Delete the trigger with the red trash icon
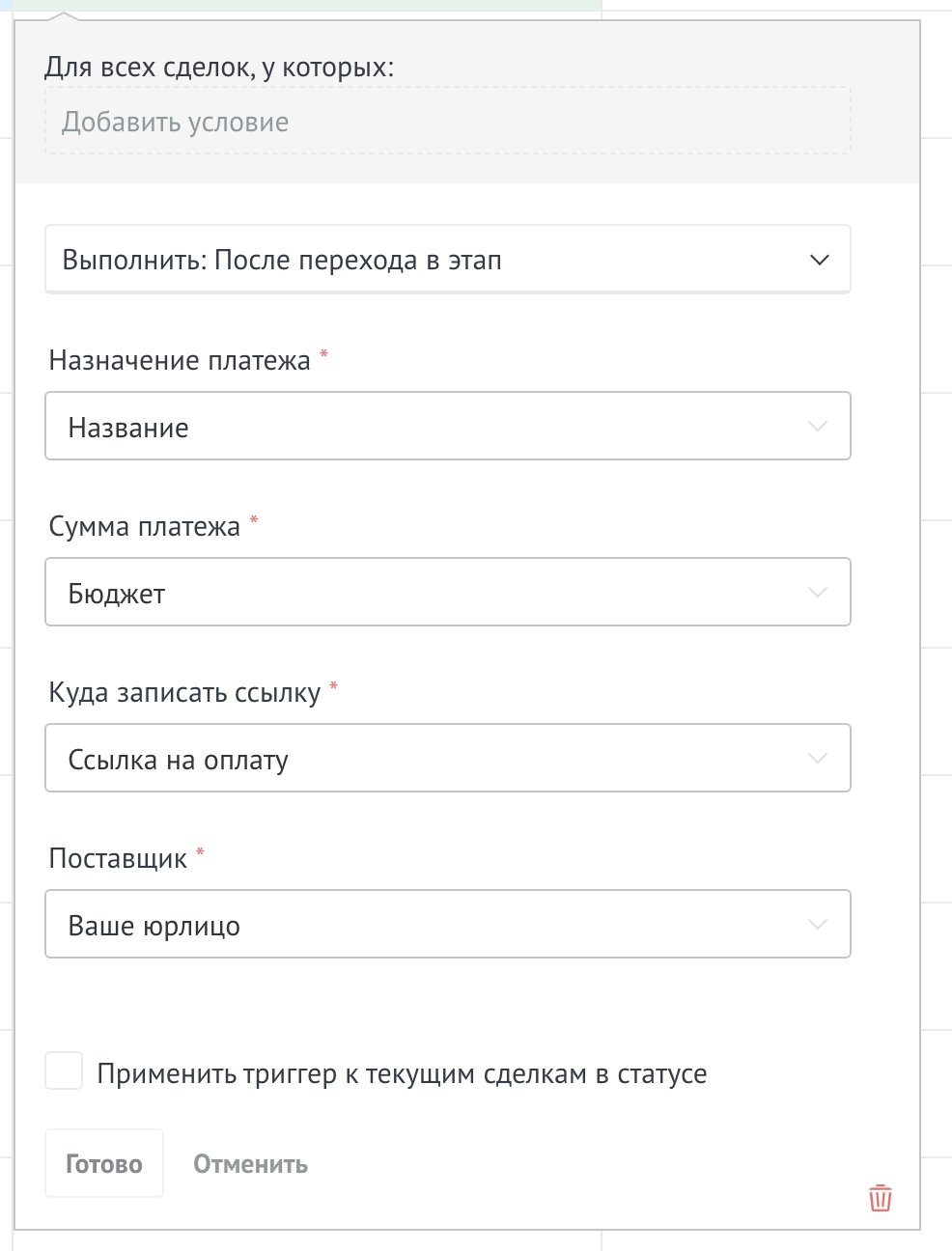The height and width of the screenshot is (1251, 952). pyautogui.click(x=880, y=1198)
